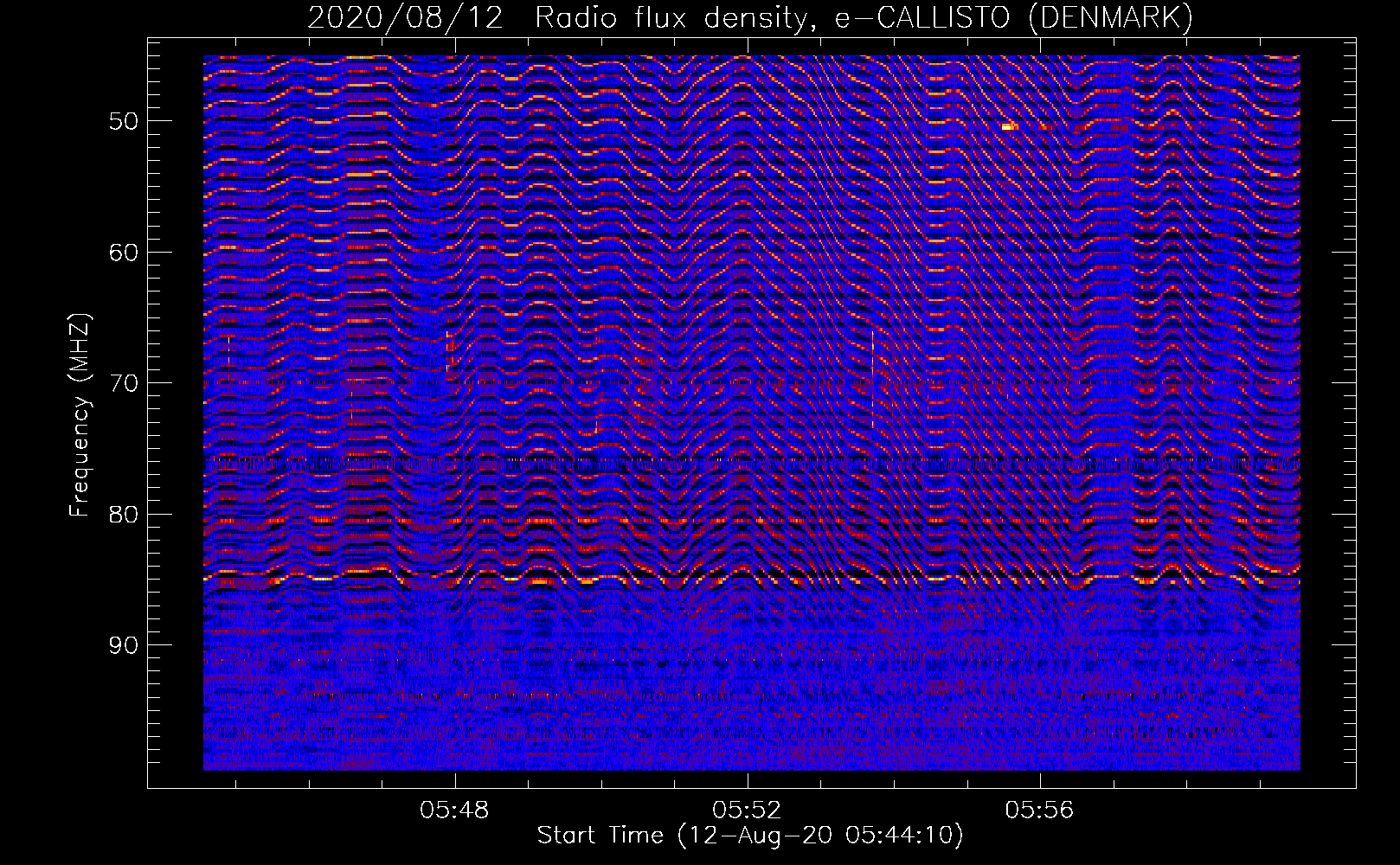
Task: Click the 'Frequency (MHZ)' axis label
Action: click(80, 415)
